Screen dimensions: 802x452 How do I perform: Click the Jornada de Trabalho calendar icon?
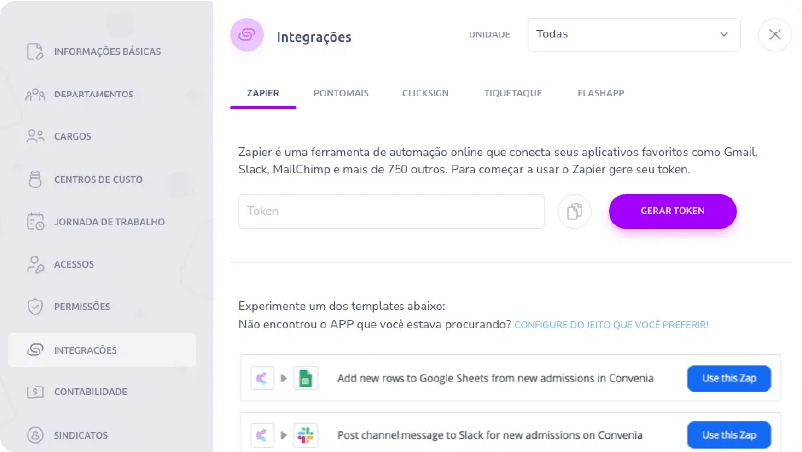[x=35, y=222]
